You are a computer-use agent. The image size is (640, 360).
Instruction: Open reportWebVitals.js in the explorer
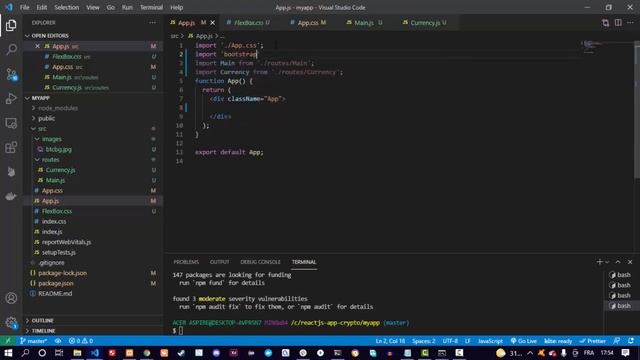(66, 242)
